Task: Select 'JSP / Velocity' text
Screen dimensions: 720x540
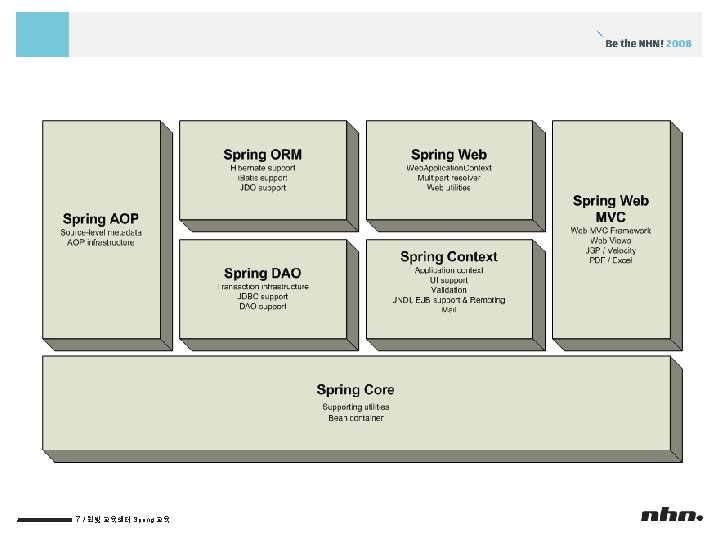Action: point(611,251)
